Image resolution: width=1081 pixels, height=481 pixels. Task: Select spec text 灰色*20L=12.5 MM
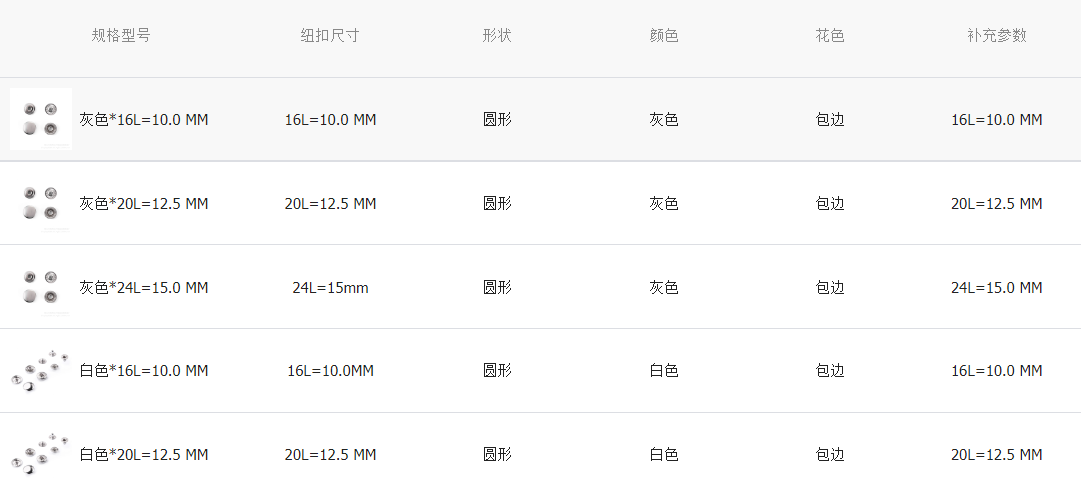(x=144, y=204)
